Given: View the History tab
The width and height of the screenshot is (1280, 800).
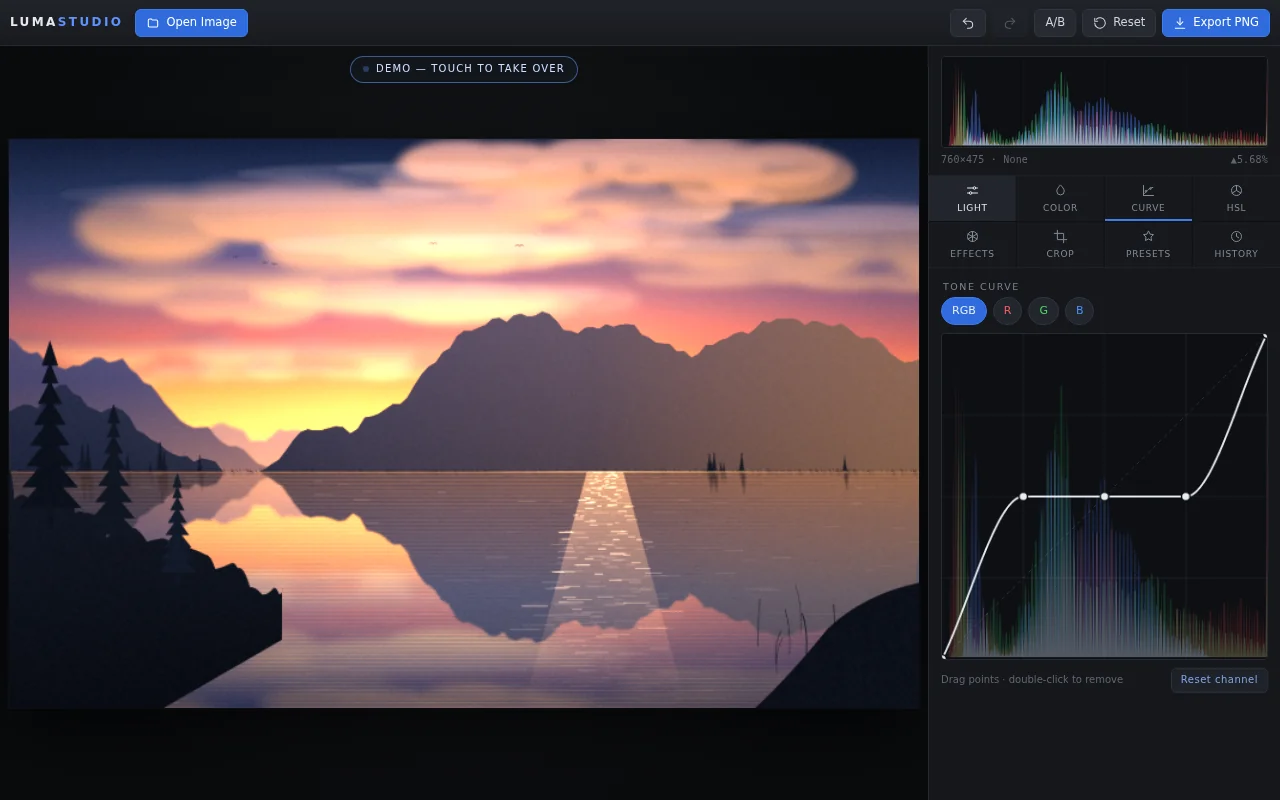Looking at the screenshot, I should [1236, 244].
